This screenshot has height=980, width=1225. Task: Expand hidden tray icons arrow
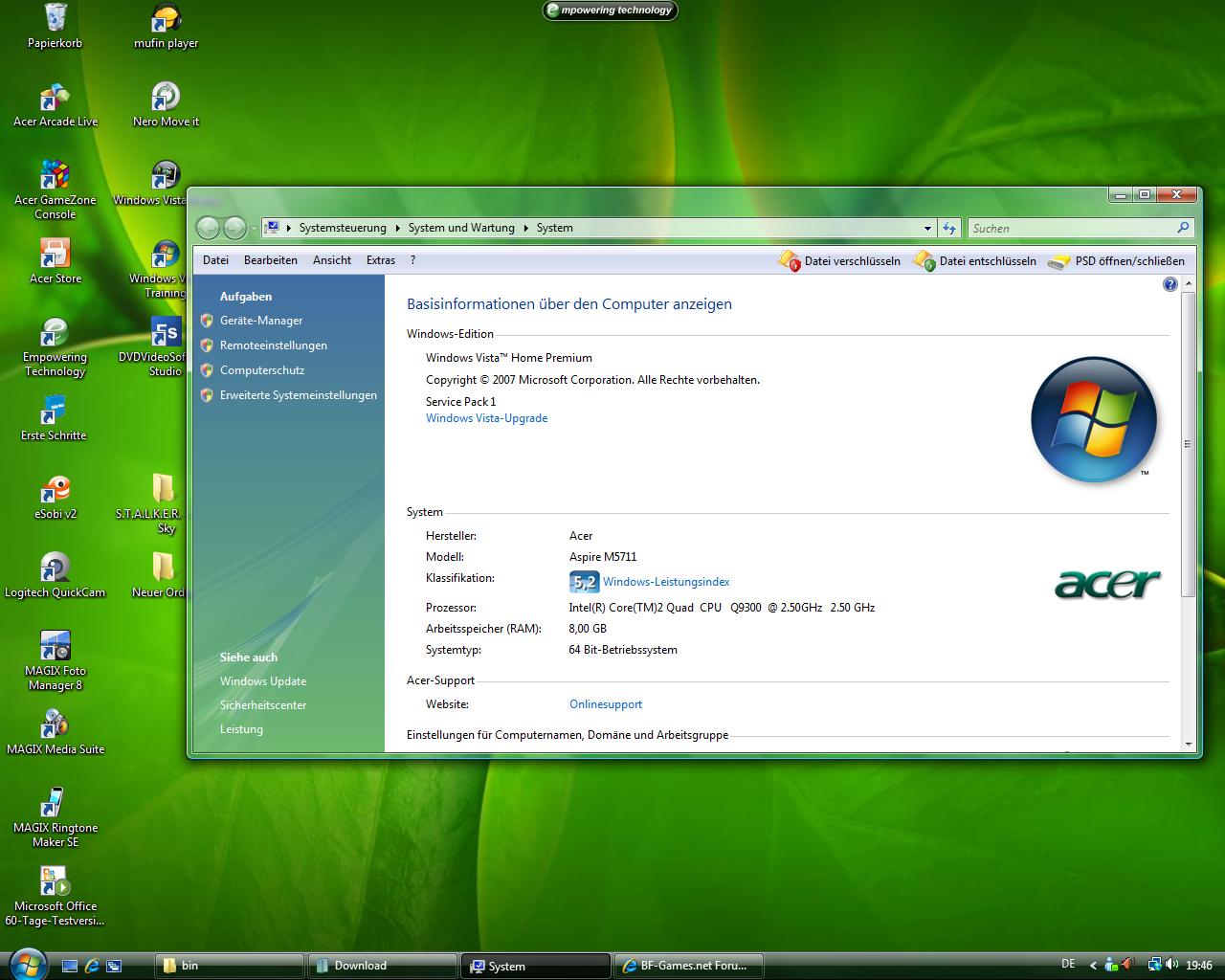click(1093, 966)
